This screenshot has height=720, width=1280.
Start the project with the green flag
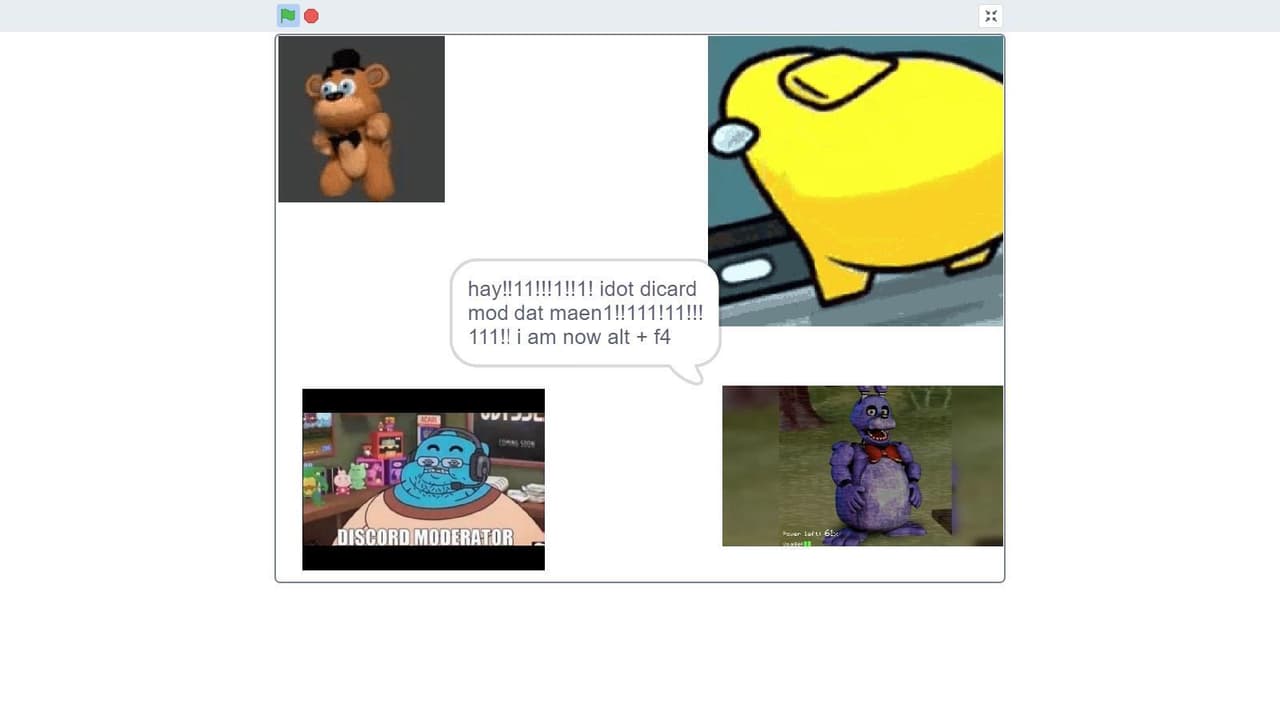tap(288, 16)
